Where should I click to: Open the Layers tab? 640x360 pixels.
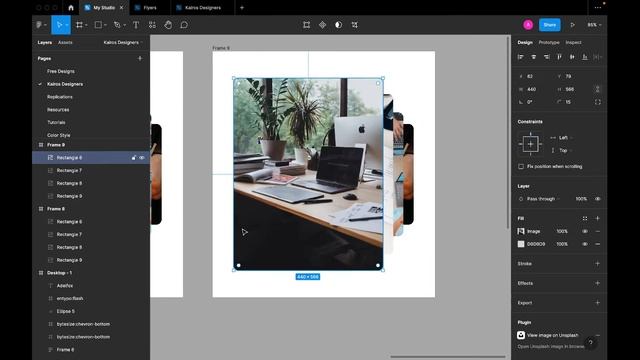(44, 42)
